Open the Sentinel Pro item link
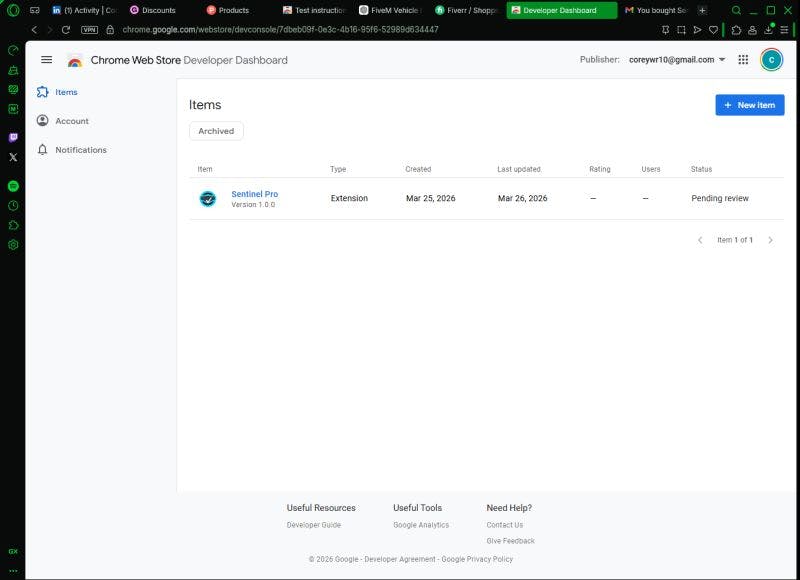This screenshot has height=580, width=800. point(255,194)
